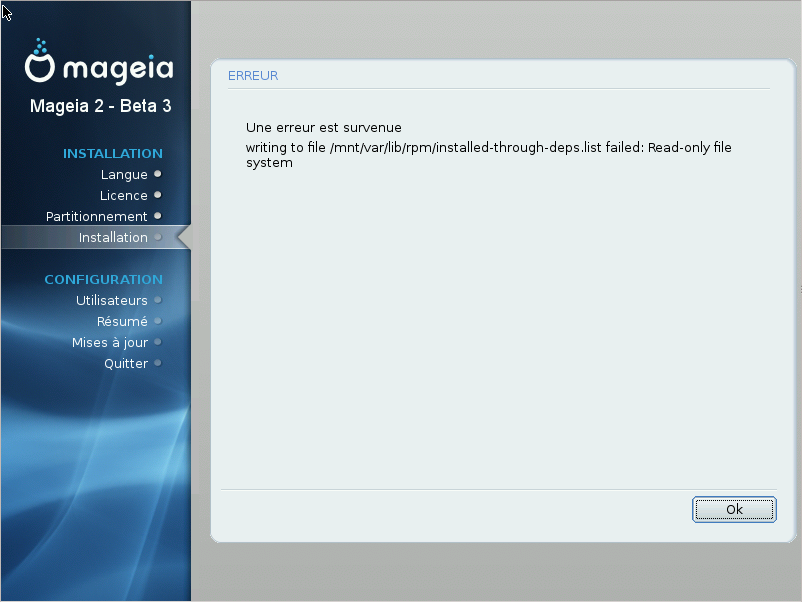Select the Mises à jour step

click(x=109, y=342)
